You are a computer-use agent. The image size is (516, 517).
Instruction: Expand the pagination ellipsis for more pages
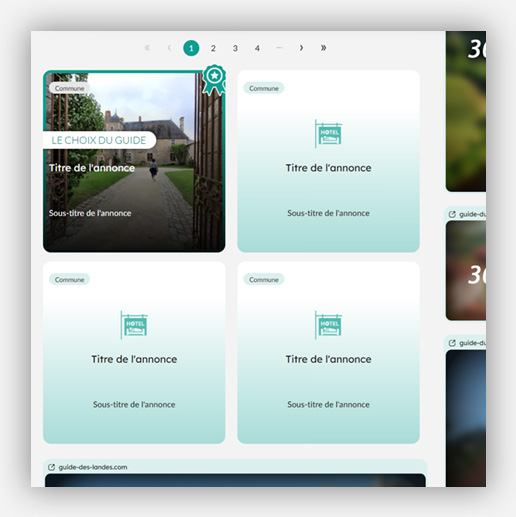pyautogui.click(x=279, y=48)
